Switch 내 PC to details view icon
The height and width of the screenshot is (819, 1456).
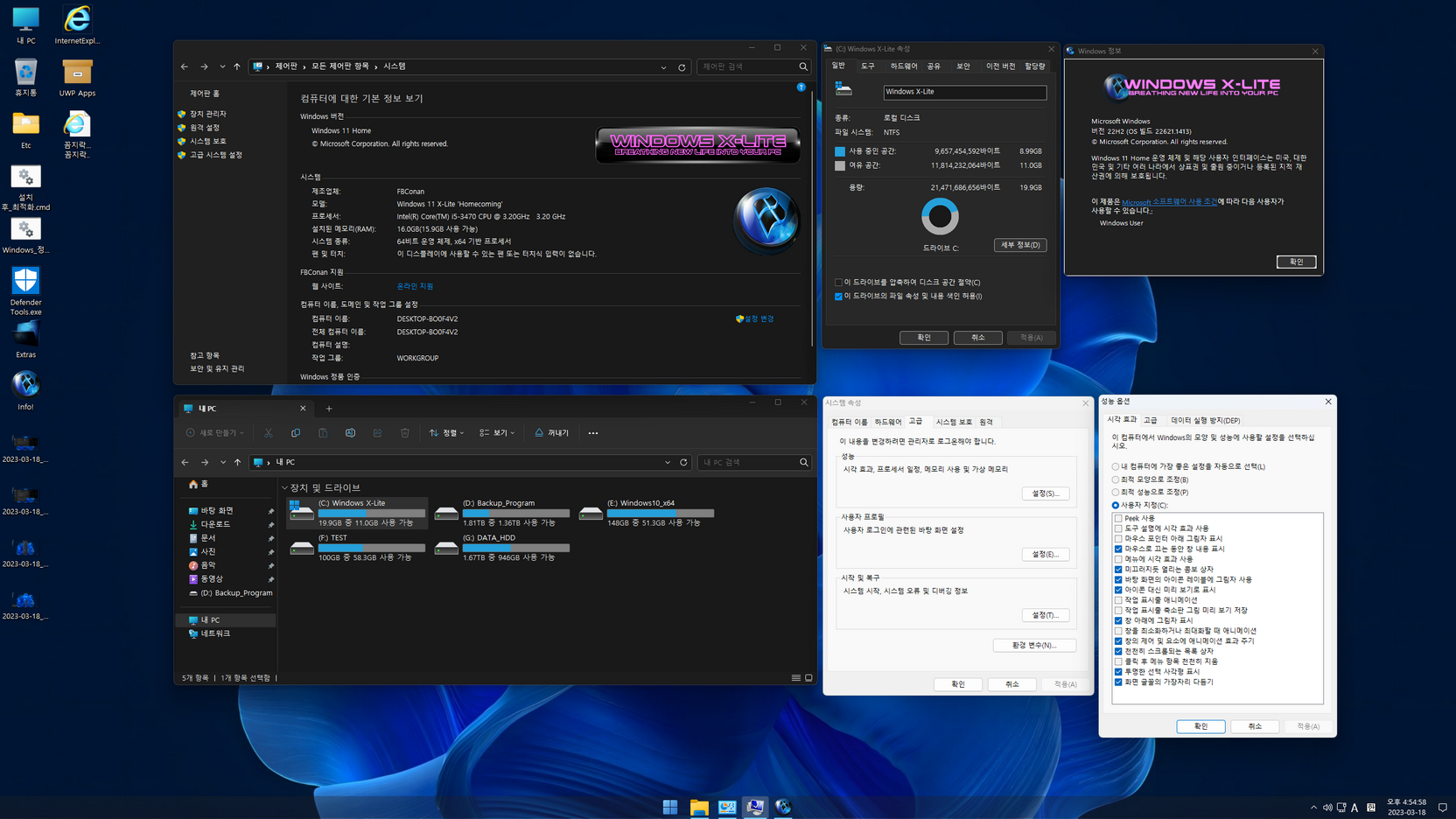(x=795, y=678)
